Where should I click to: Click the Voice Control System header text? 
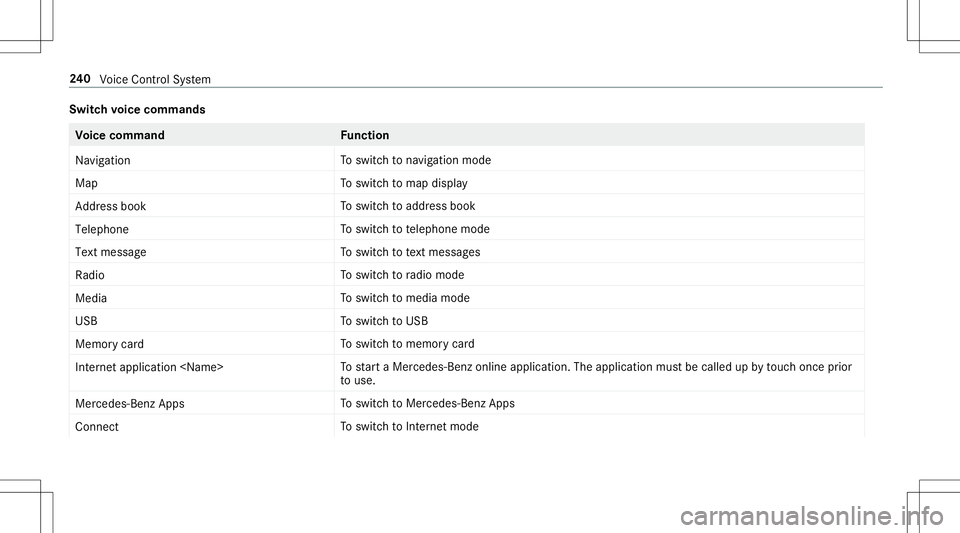[155, 79]
